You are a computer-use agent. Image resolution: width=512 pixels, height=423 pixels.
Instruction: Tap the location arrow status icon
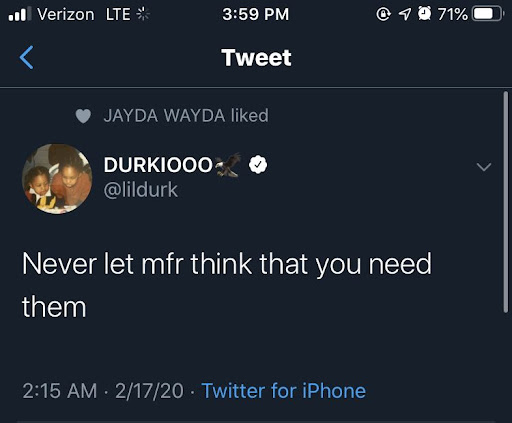pos(405,14)
